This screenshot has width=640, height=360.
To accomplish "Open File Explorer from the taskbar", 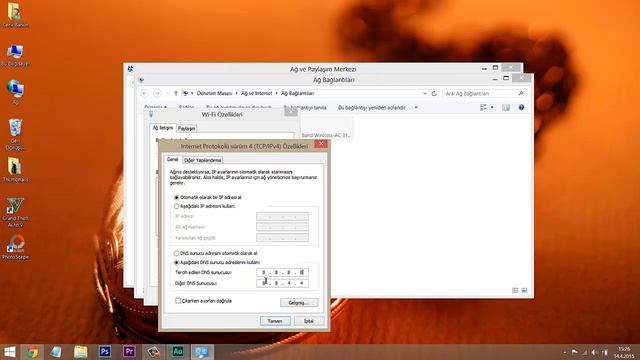I will (x=80, y=352).
